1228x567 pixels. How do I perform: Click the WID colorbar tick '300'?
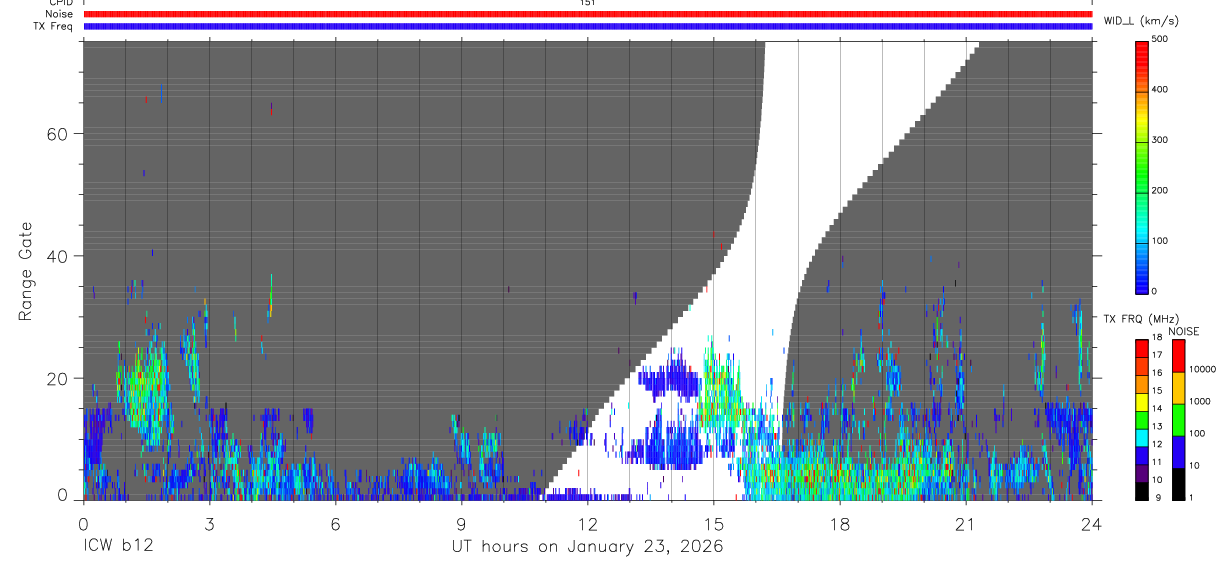click(1160, 139)
